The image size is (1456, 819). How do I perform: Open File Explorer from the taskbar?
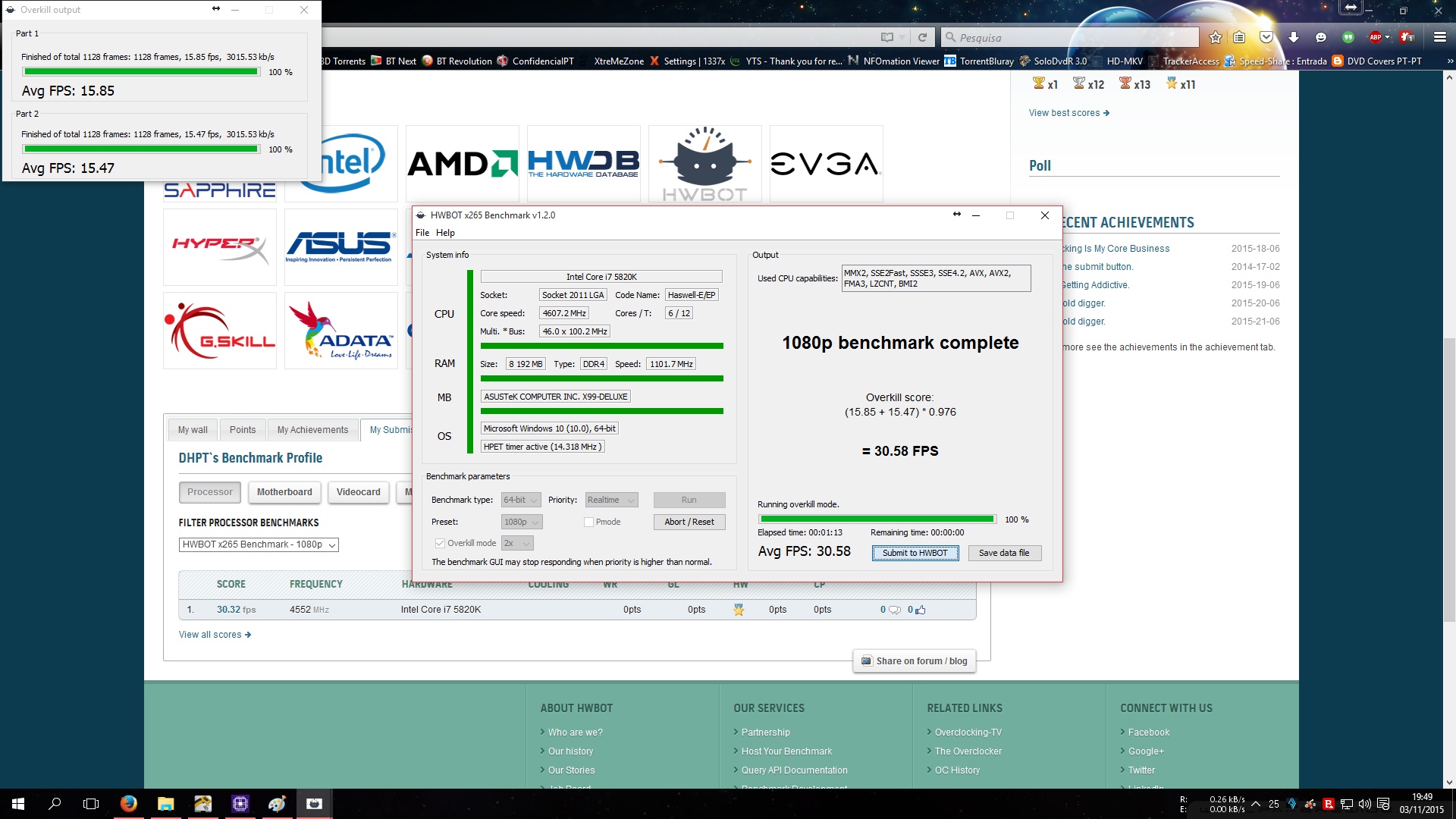(165, 804)
